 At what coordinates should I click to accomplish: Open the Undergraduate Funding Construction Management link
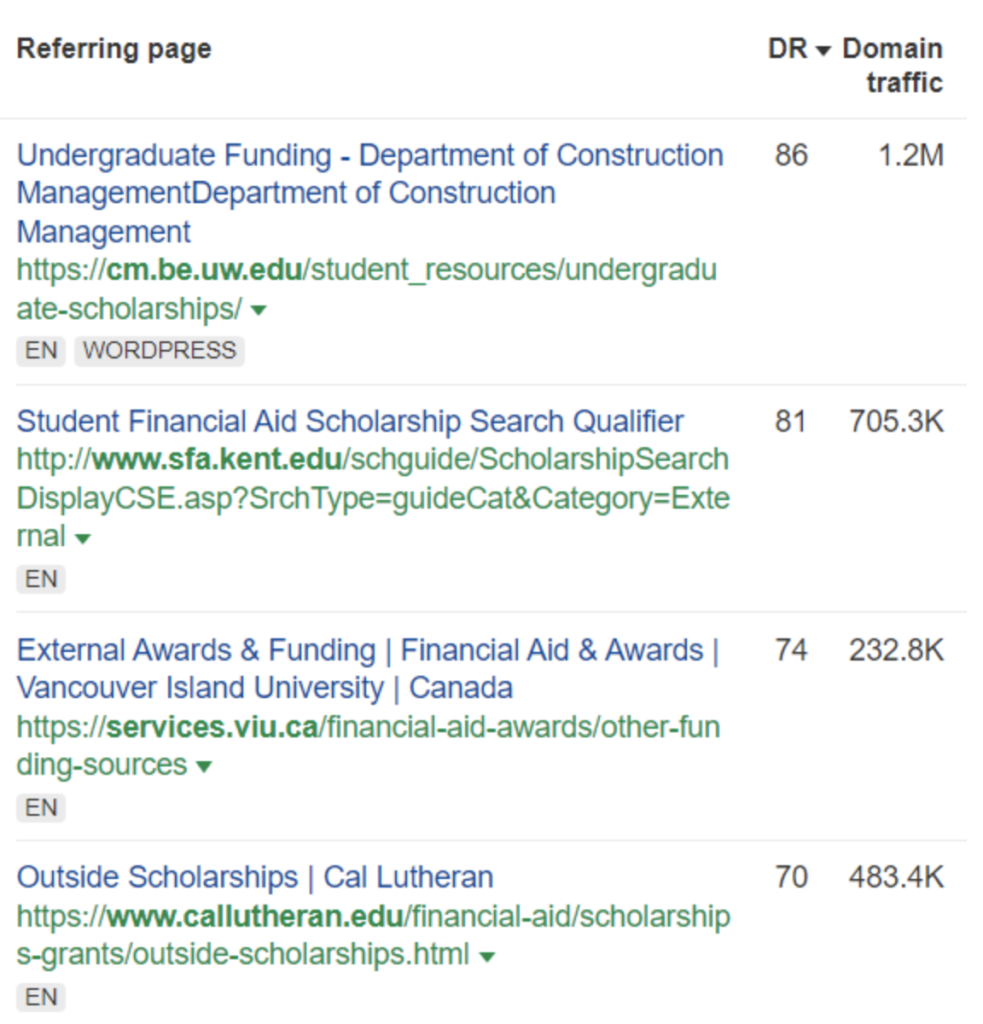click(370, 193)
